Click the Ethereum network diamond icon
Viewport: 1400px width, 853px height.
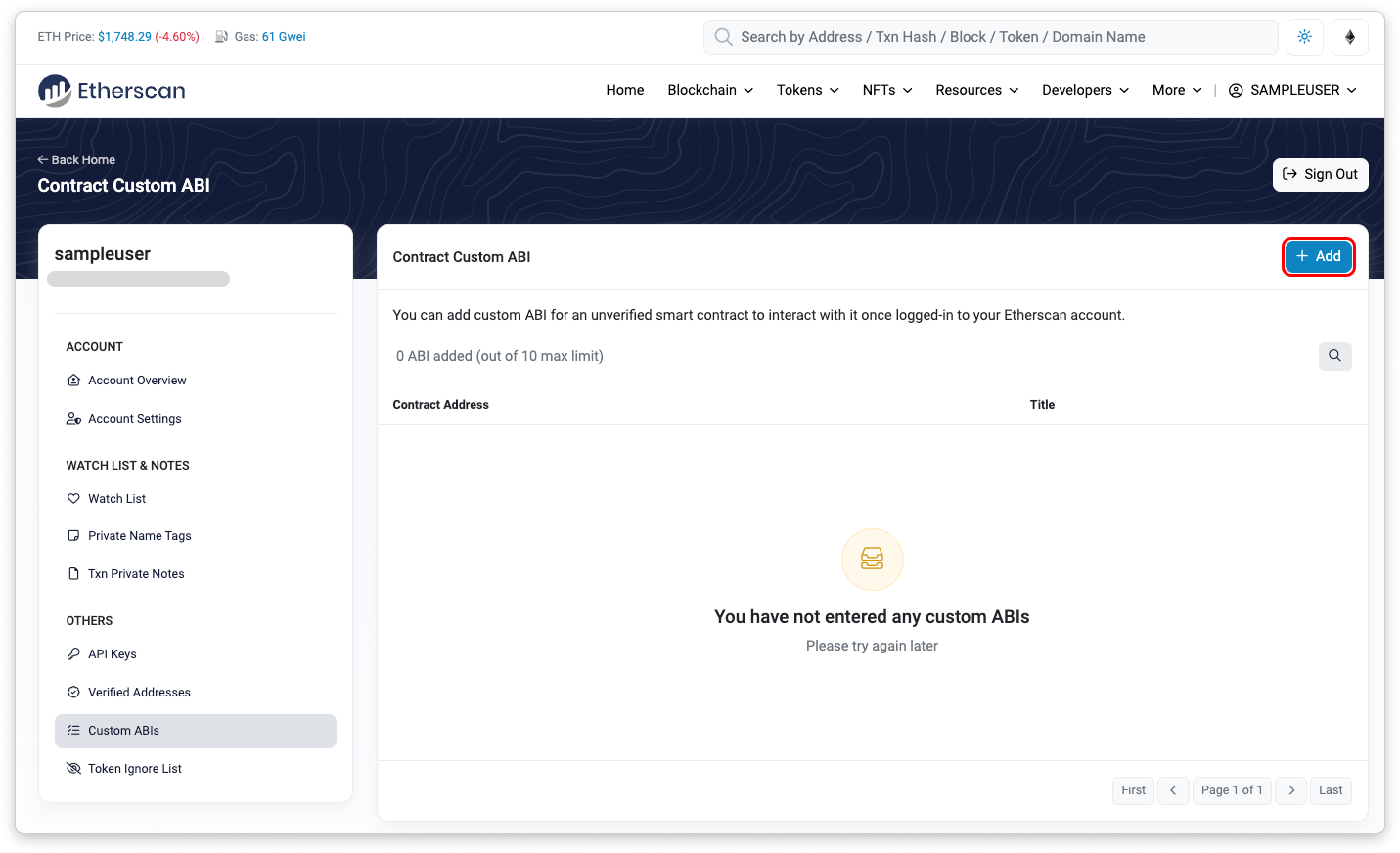(1350, 37)
